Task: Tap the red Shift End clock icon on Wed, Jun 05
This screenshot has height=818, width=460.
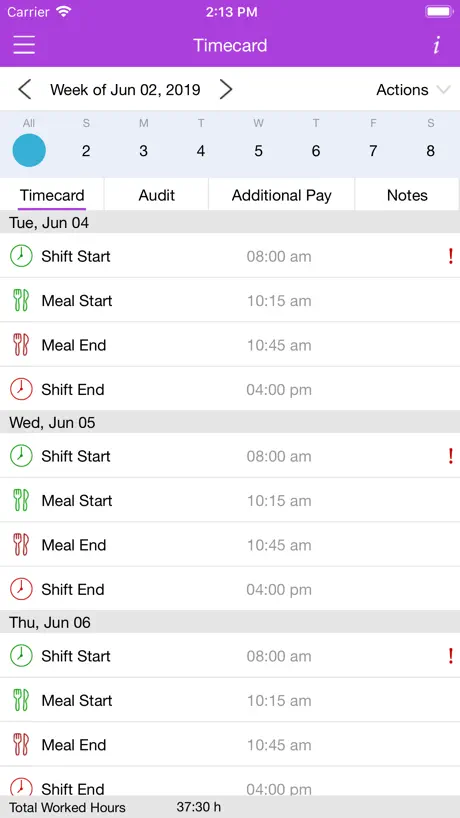Action: pyautogui.click(x=21, y=590)
